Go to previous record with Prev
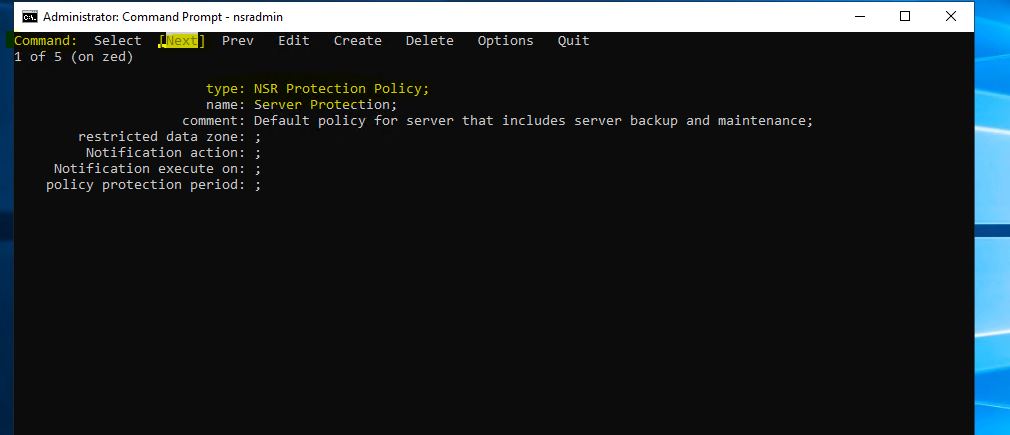Image resolution: width=1010 pixels, height=435 pixels. click(x=237, y=41)
